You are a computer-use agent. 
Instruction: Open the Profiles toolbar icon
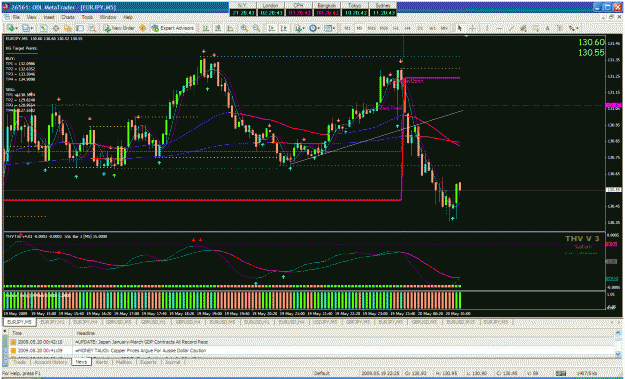click(x=26, y=28)
